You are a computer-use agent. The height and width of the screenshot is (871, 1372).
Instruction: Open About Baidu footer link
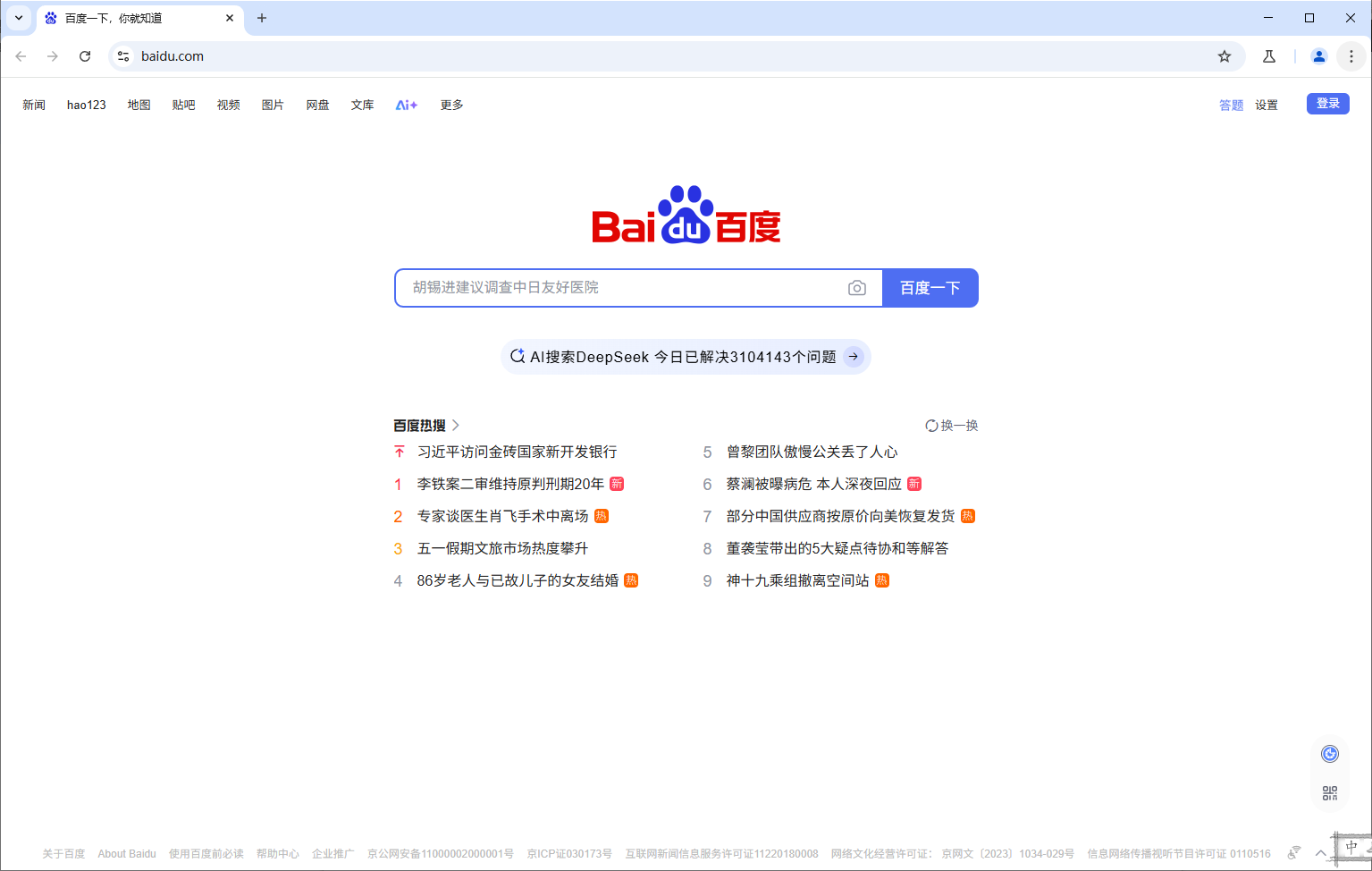pos(127,854)
